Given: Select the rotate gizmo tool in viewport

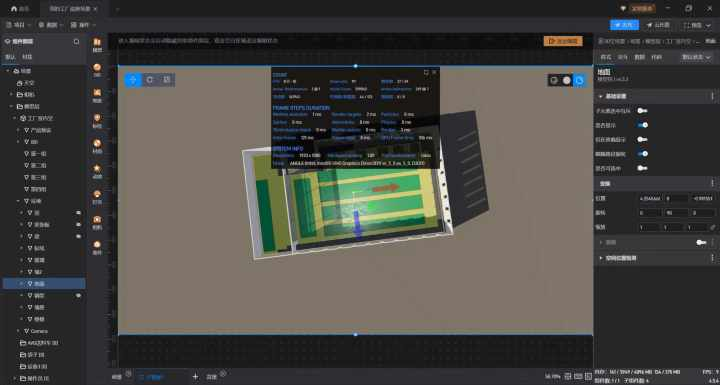Looking at the screenshot, I should (x=150, y=80).
